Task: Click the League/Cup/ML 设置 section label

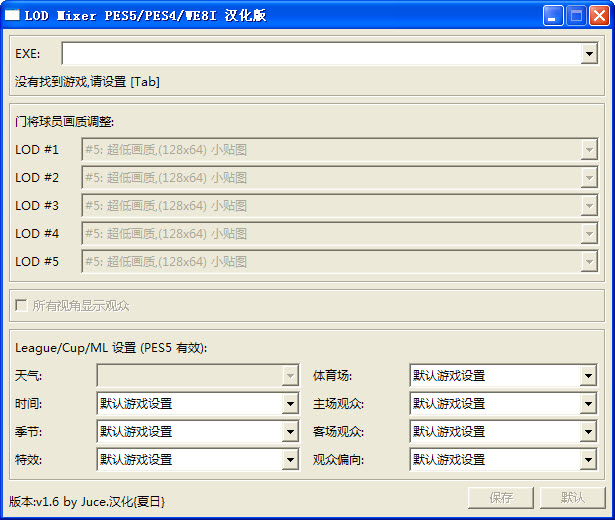Action: tap(111, 348)
